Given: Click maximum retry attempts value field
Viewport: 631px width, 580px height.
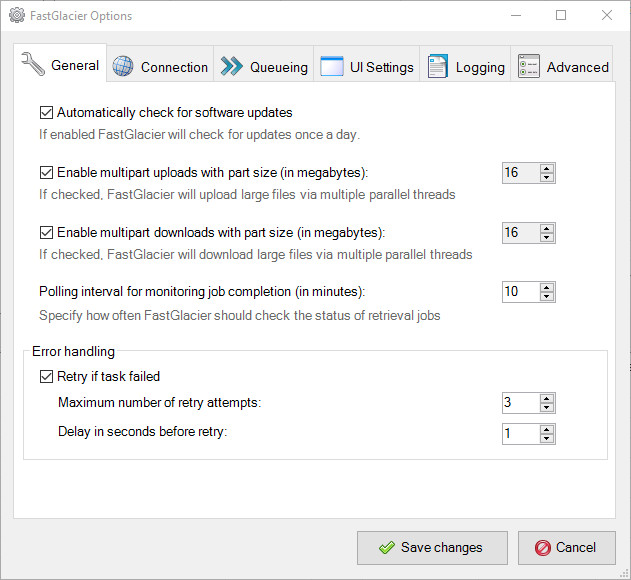Looking at the screenshot, I should (x=521, y=403).
